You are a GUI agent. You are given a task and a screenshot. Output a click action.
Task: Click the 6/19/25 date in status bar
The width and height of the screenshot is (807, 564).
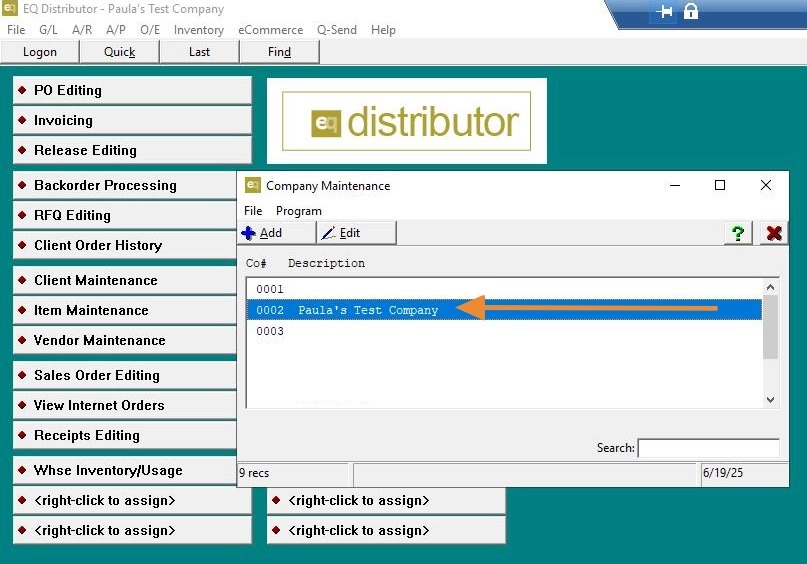[723, 472]
